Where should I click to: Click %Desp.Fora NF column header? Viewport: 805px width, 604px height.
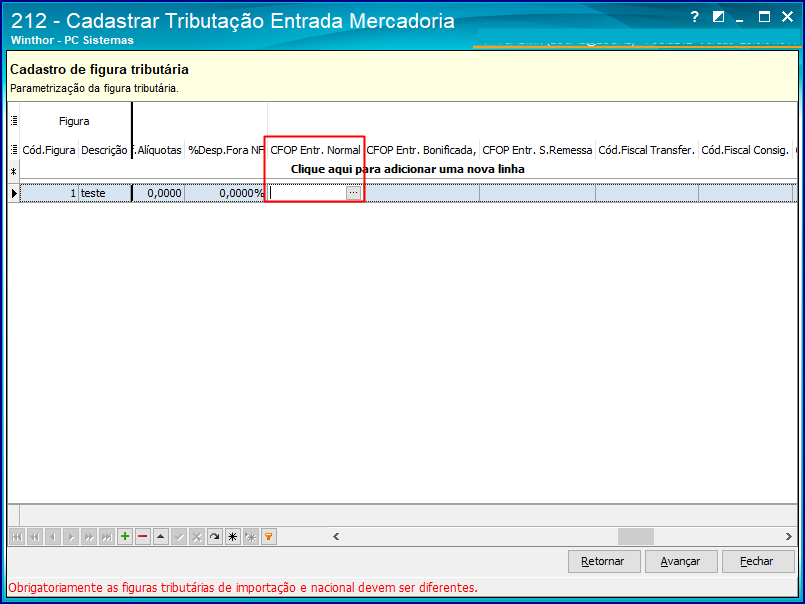click(226, 150)
